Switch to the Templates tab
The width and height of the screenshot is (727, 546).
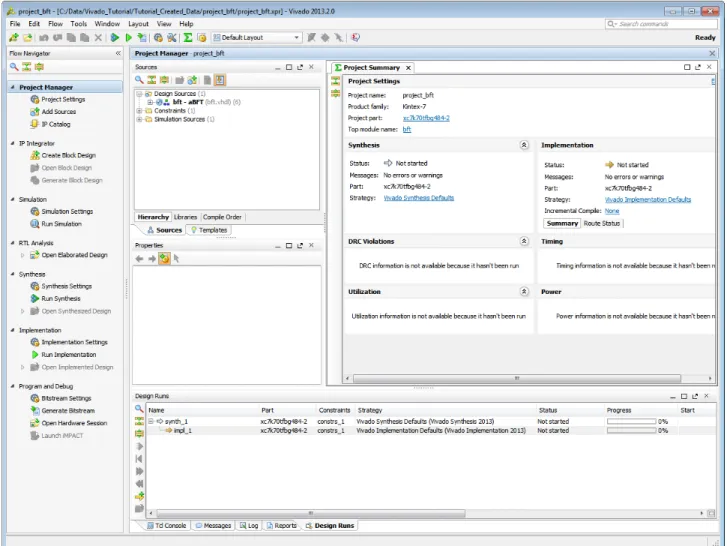click(x=209, y=230)
